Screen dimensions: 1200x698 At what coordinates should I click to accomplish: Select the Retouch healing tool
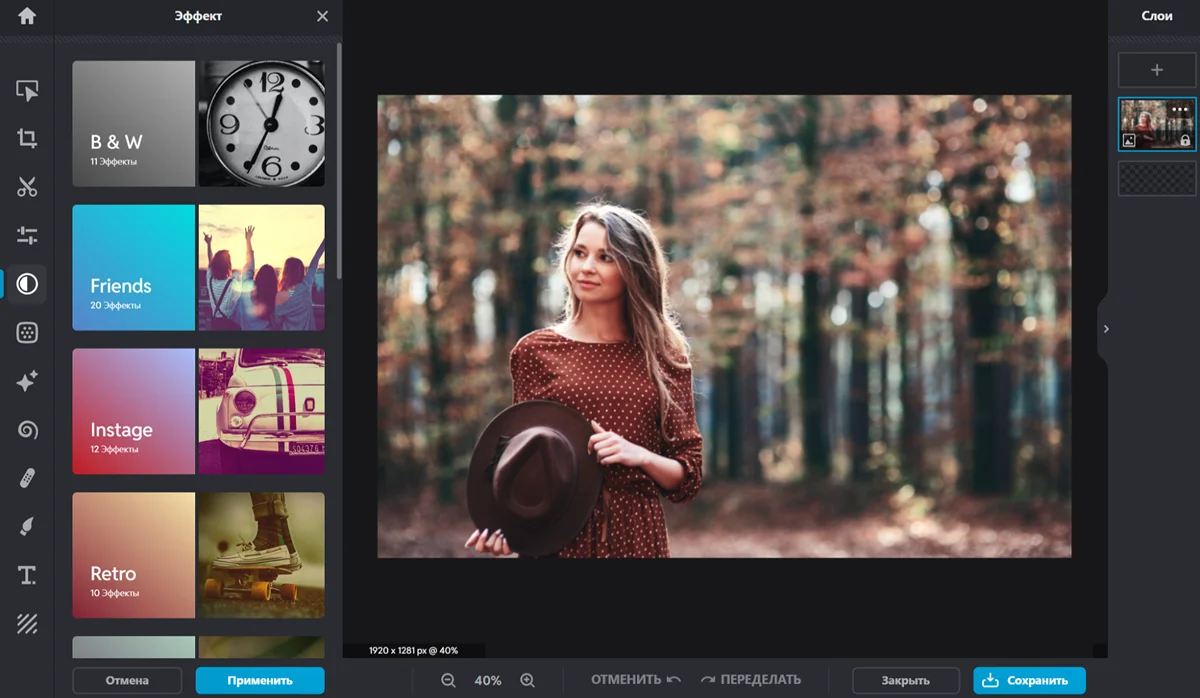(x=27, y=478)
